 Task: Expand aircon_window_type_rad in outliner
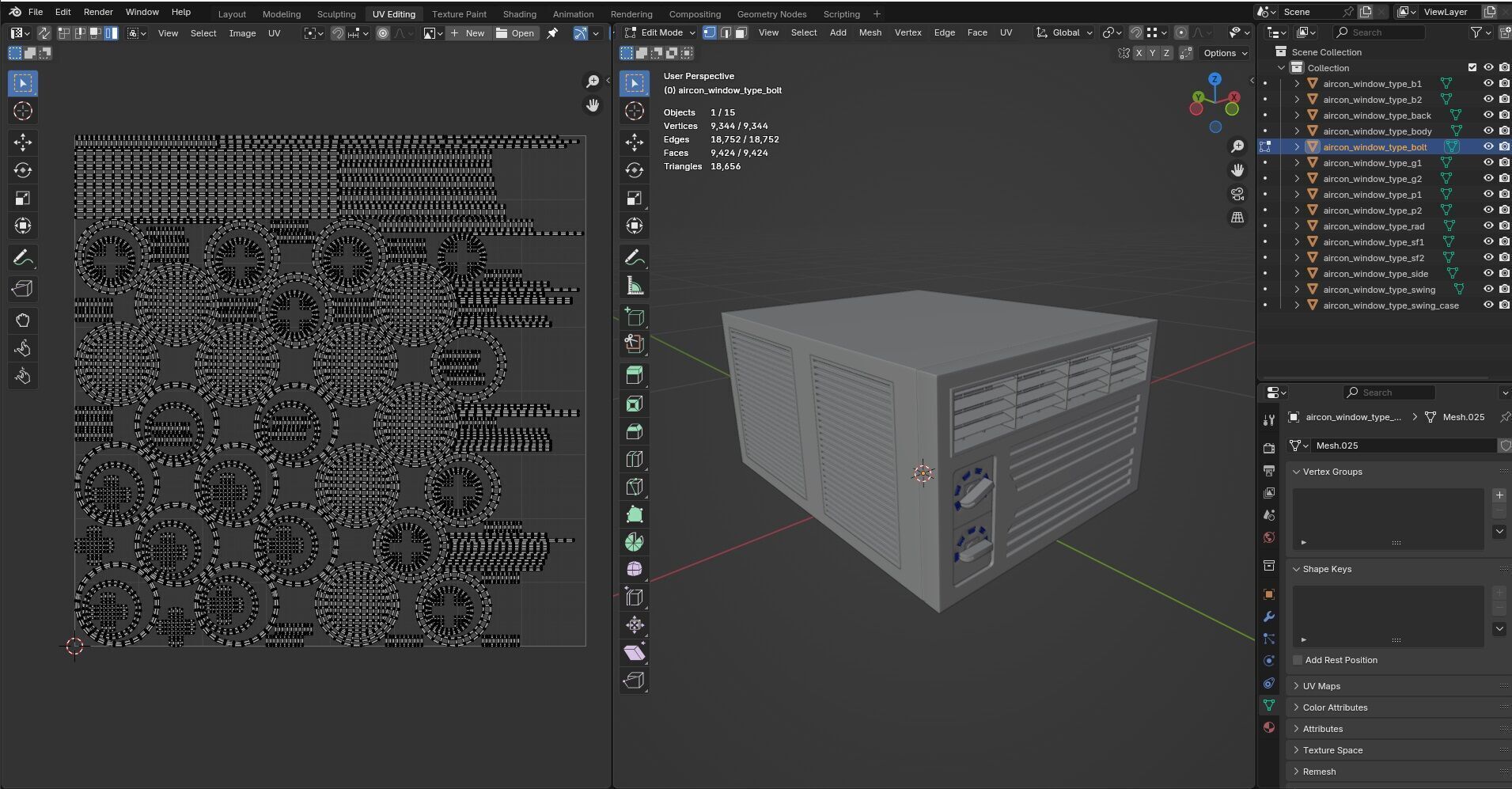[1297, 226]
